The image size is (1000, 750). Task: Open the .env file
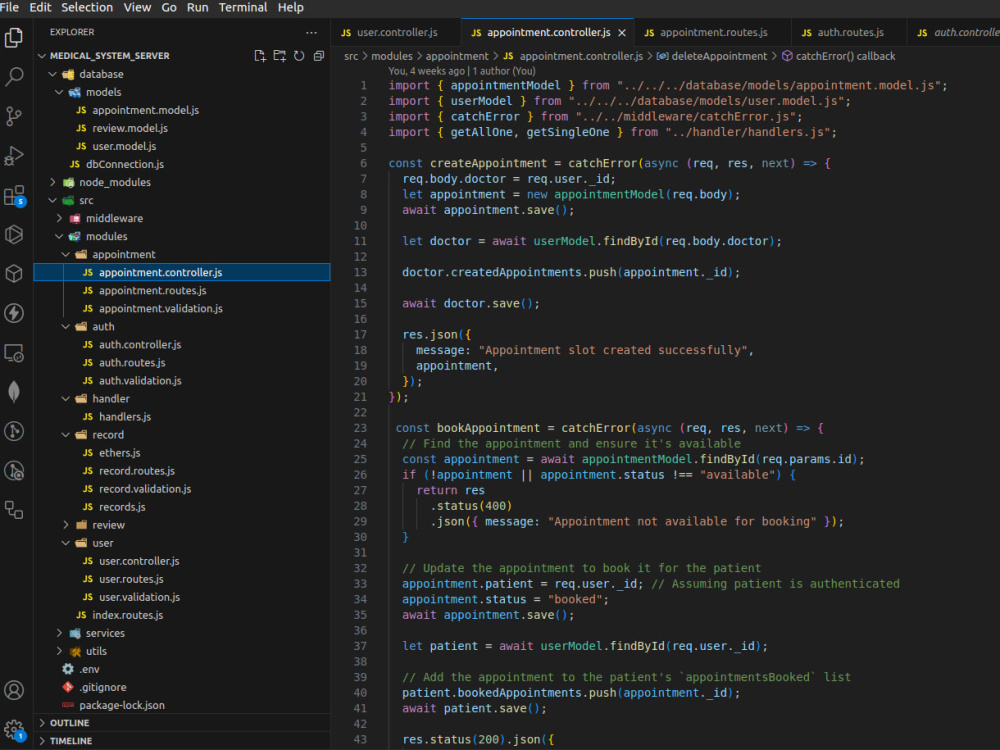click(89, 669)
